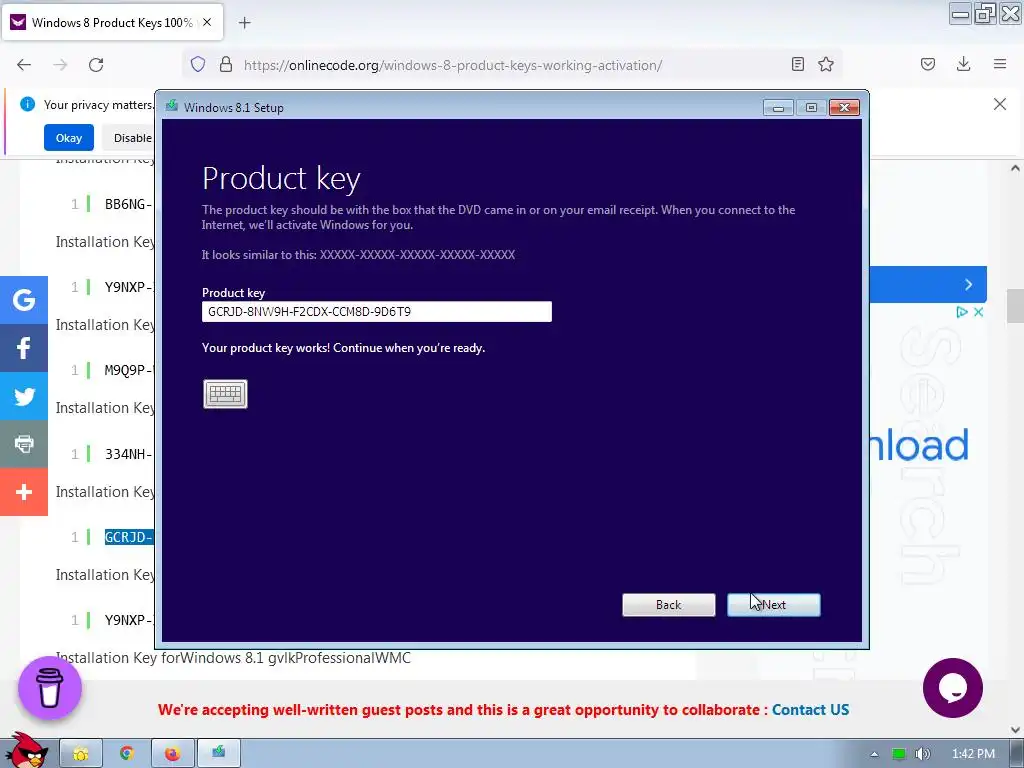Reload the page with refresh icon
1024x768 pixels.
coord(96,65)
